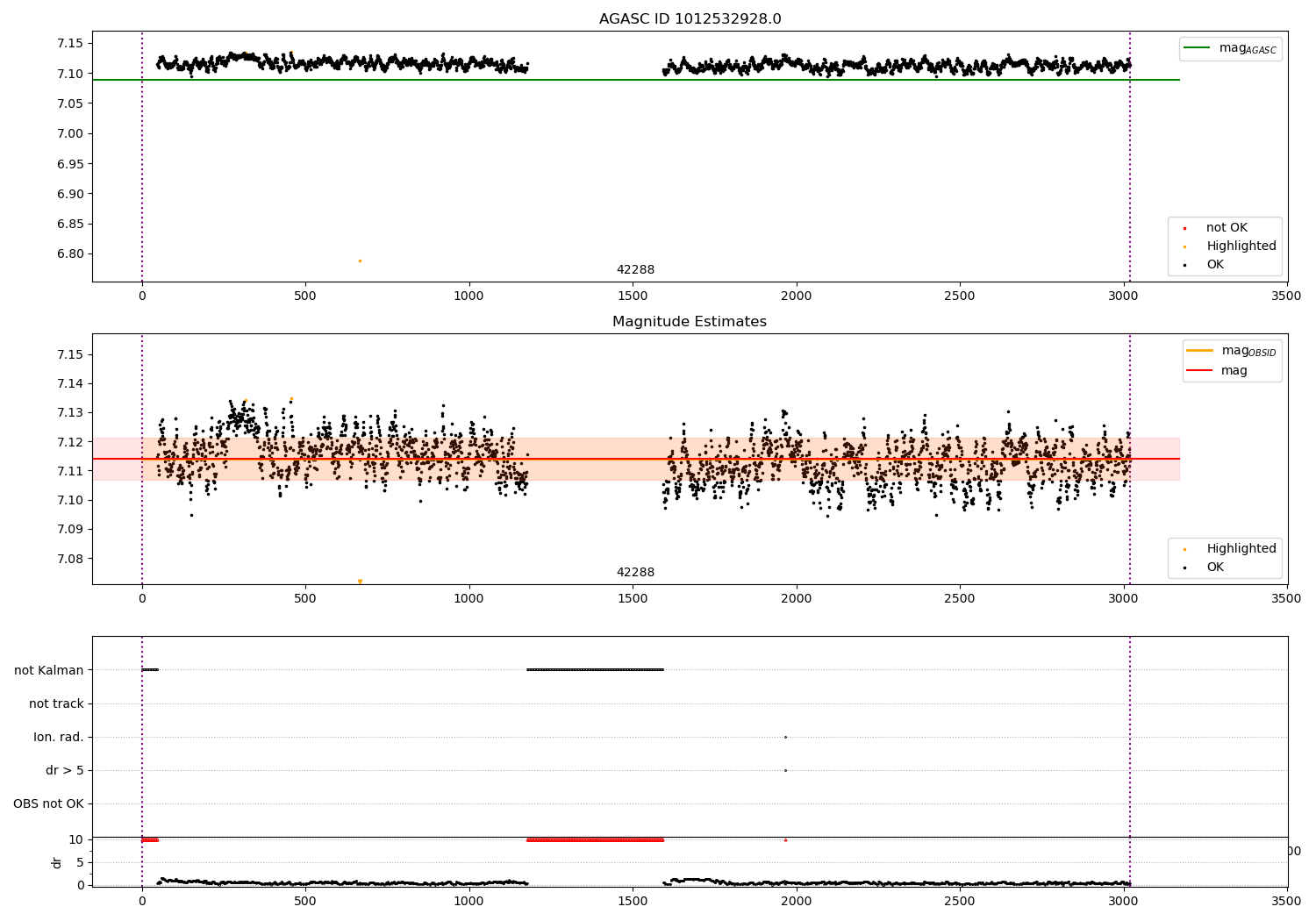Click y tick '7.15' in the top plot

68,44
